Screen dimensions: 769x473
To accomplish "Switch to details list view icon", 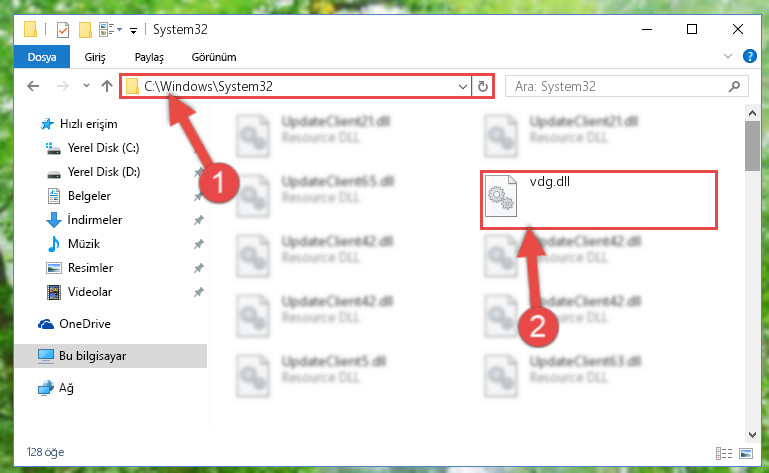I will [724, 453].
